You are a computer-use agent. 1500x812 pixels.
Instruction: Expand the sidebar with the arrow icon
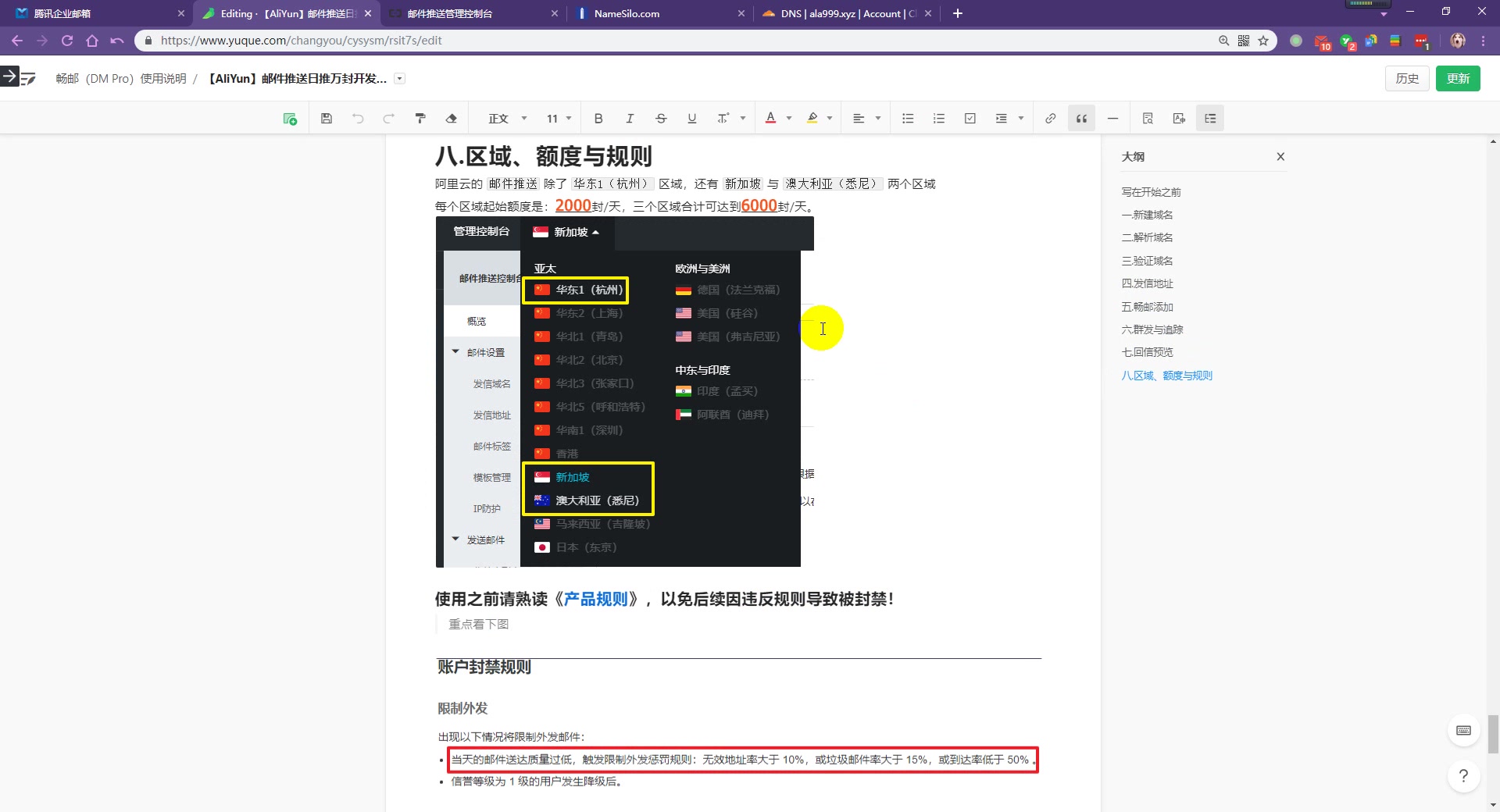(9, 77)
